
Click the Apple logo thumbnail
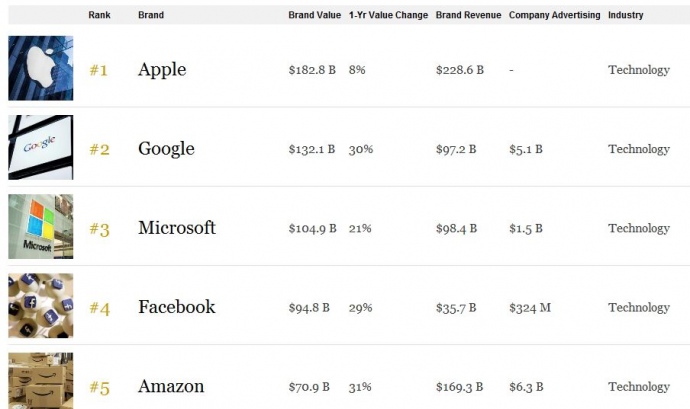40,68
